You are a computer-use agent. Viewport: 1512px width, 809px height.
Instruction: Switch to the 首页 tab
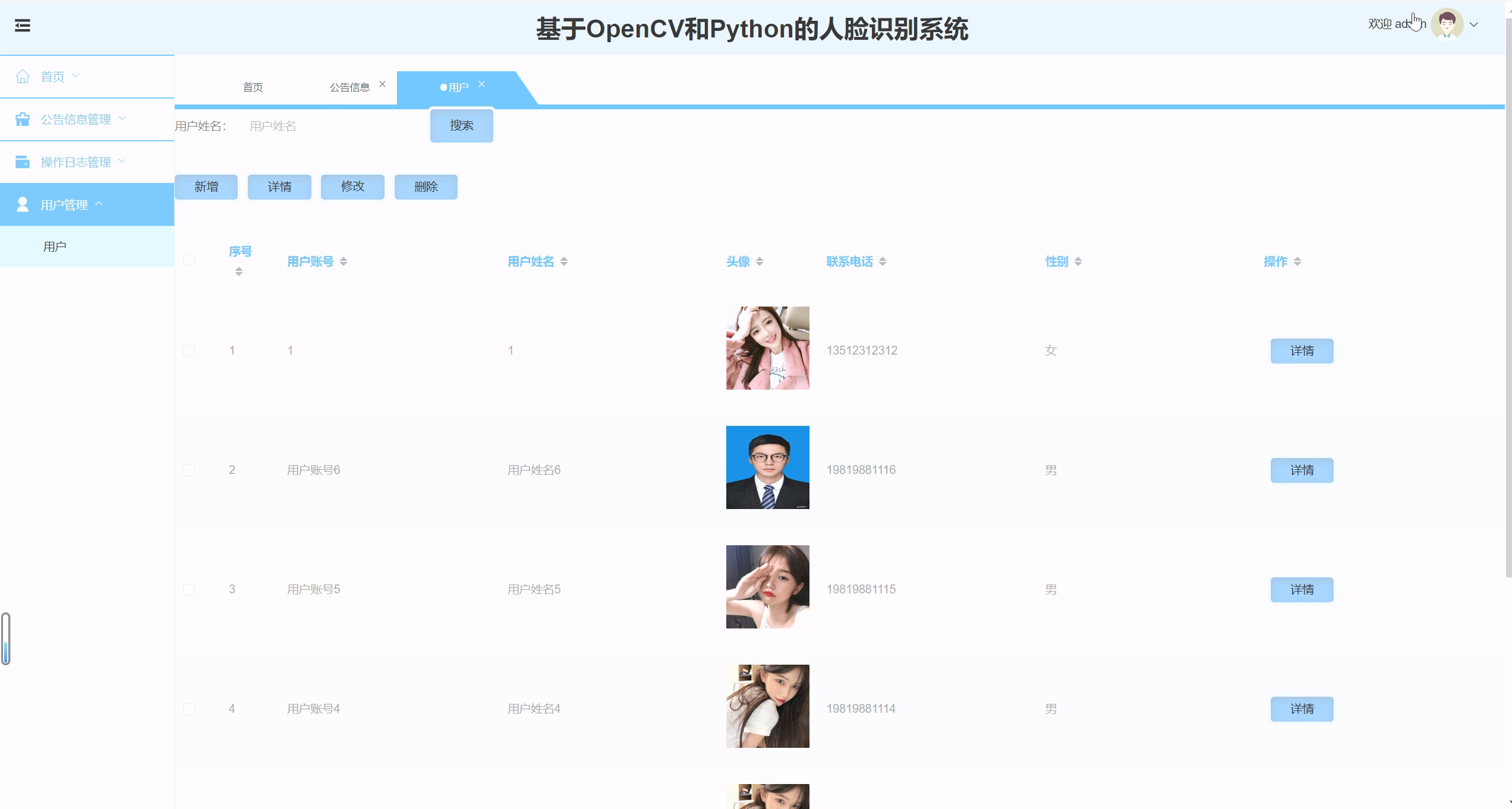[253, 87]
